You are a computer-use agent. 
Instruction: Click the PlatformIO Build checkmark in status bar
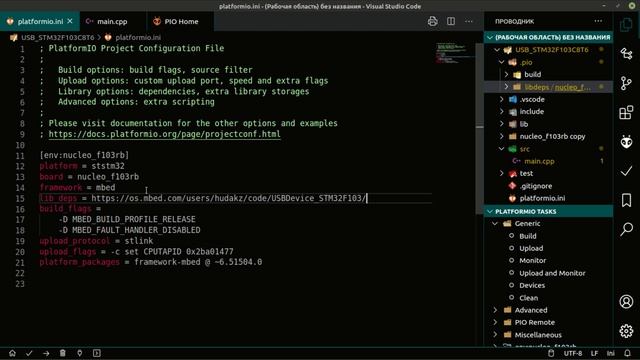(x=29, y=353)
